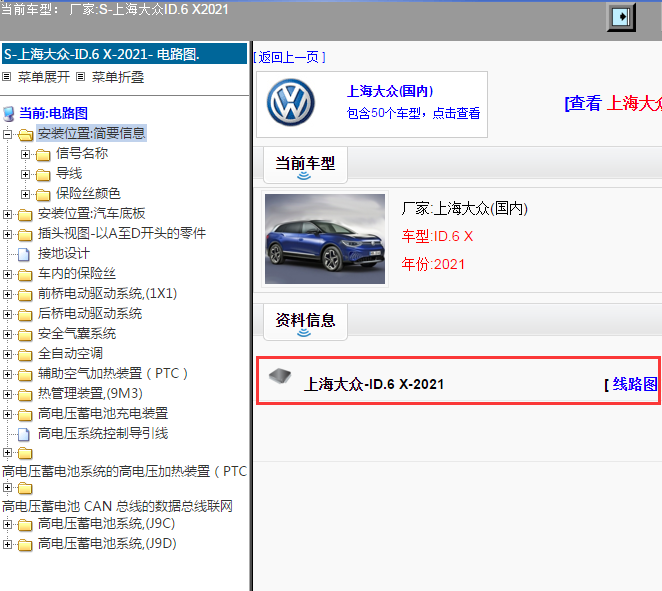The height and width of the screenshot is (591, 662).
Task: Expand the 高电压蓄电池 CAN 总线 node
Action: click(x=7, y=488)
